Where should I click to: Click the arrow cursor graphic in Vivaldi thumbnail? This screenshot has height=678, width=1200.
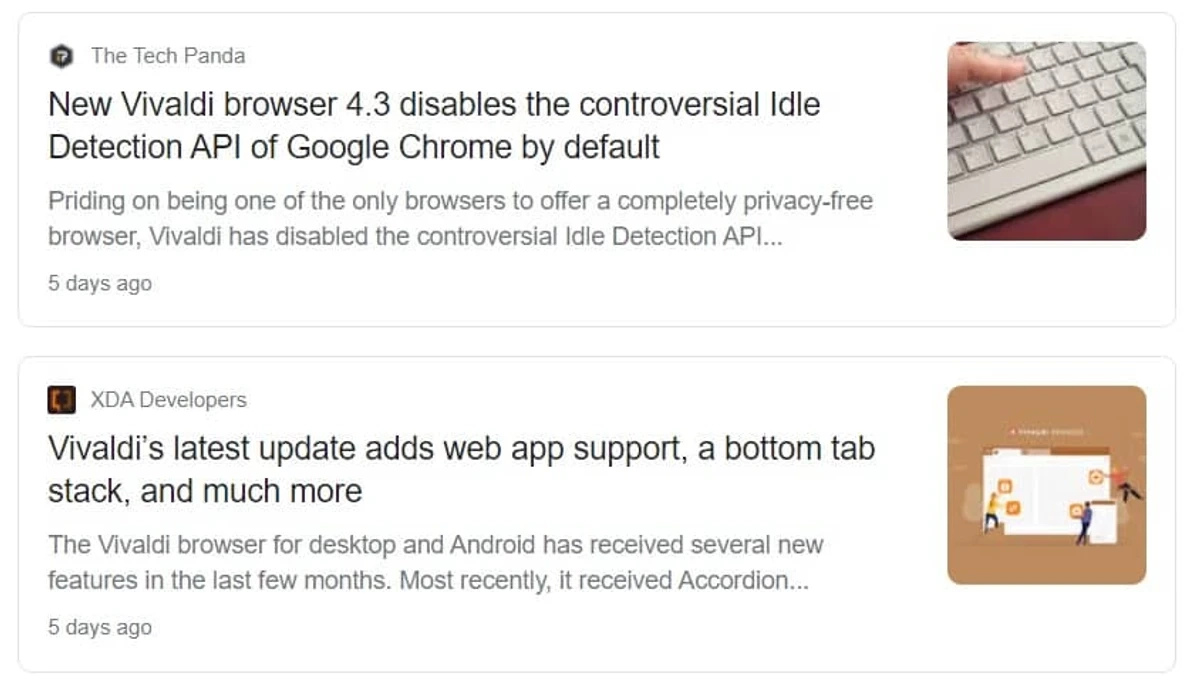tap(1131, 491)
